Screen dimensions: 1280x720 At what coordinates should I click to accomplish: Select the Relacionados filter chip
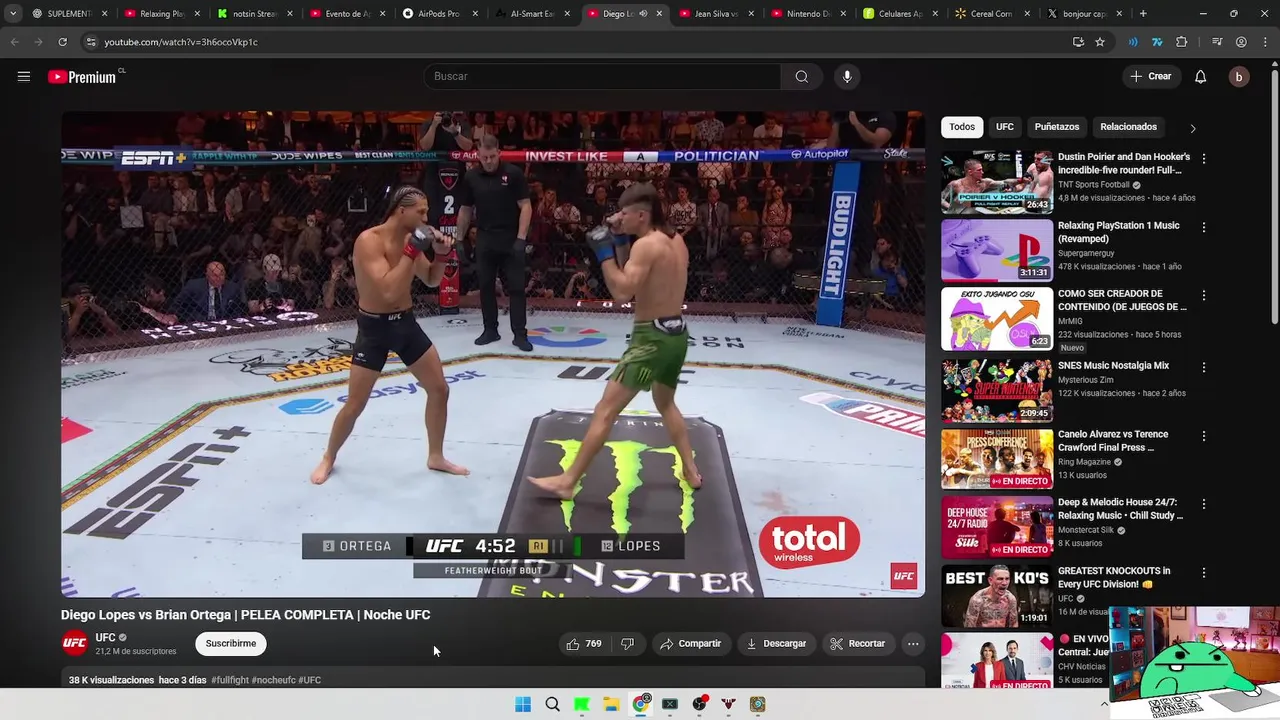1128,127
